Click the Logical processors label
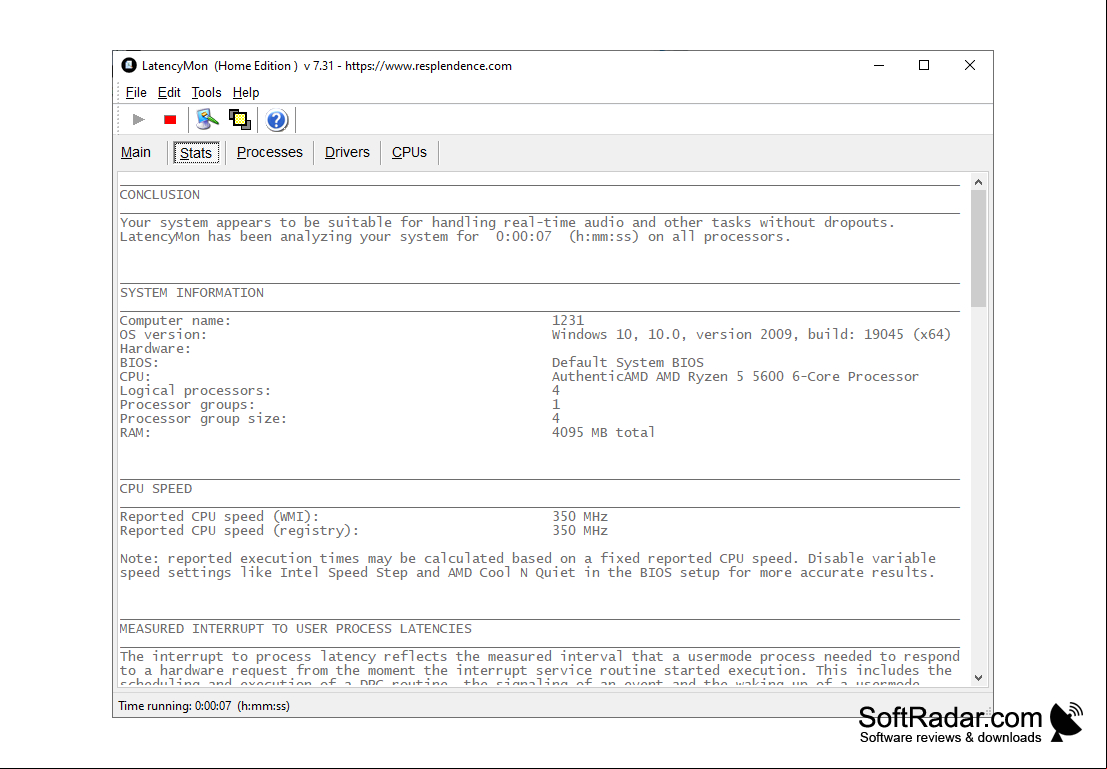 click(196, 391)
